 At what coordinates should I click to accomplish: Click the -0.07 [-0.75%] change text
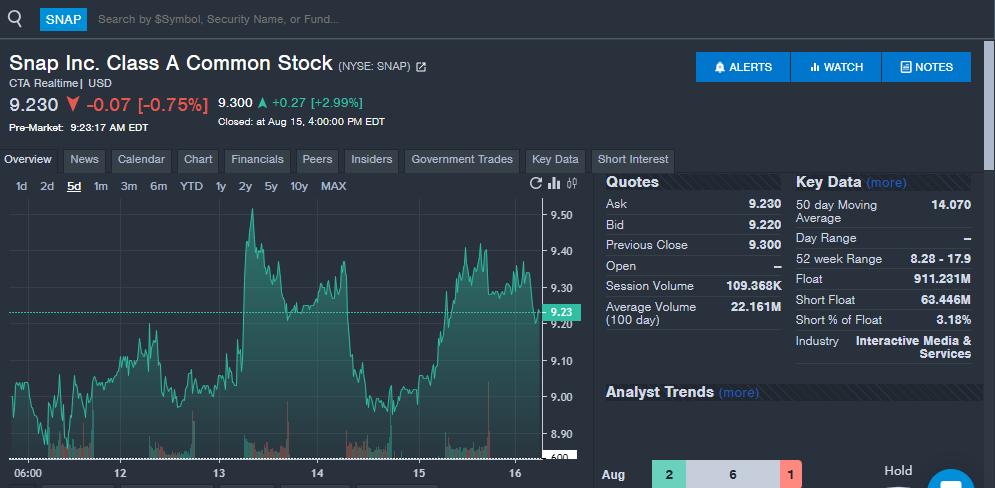pos(147,105)
